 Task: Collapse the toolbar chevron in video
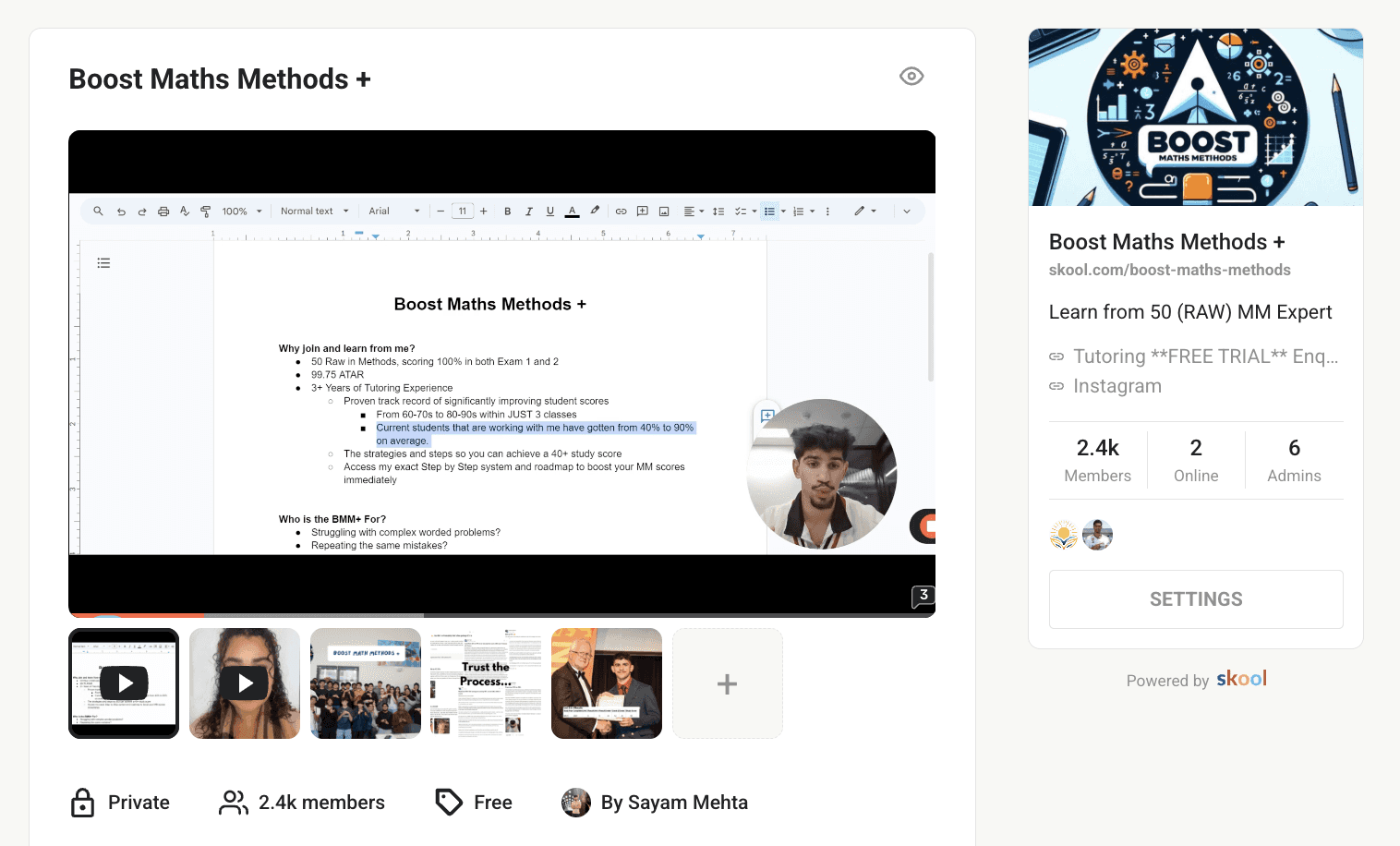point(907,211)
